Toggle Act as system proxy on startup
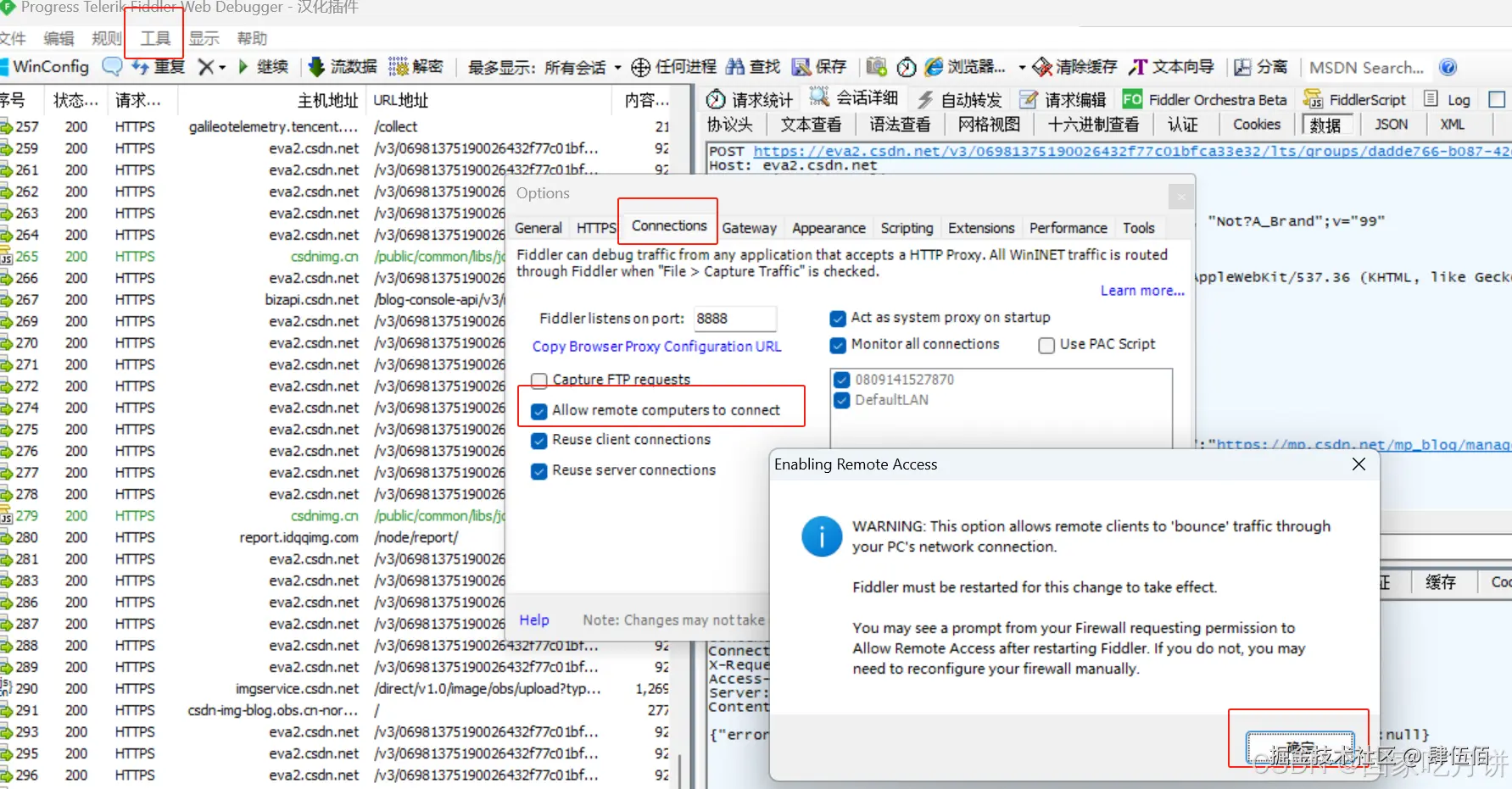This screenshot has height=789, width=1512. pos(838,319)
